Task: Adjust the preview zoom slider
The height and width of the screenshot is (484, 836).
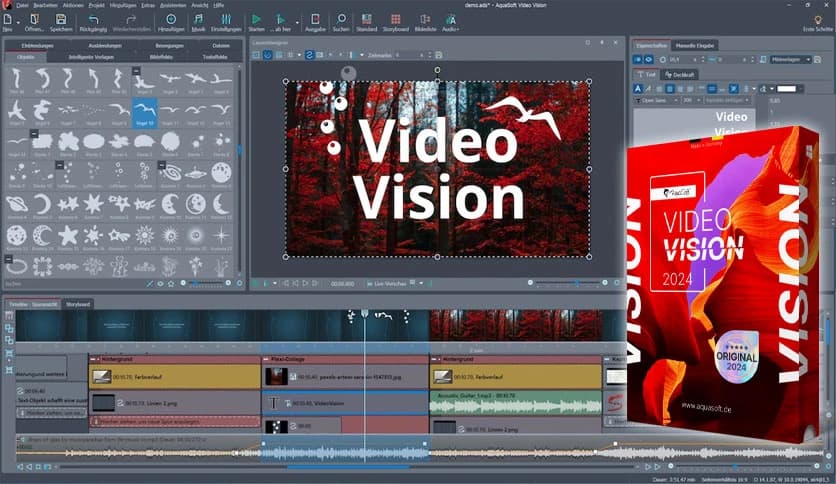Action: tap(567, 283)
